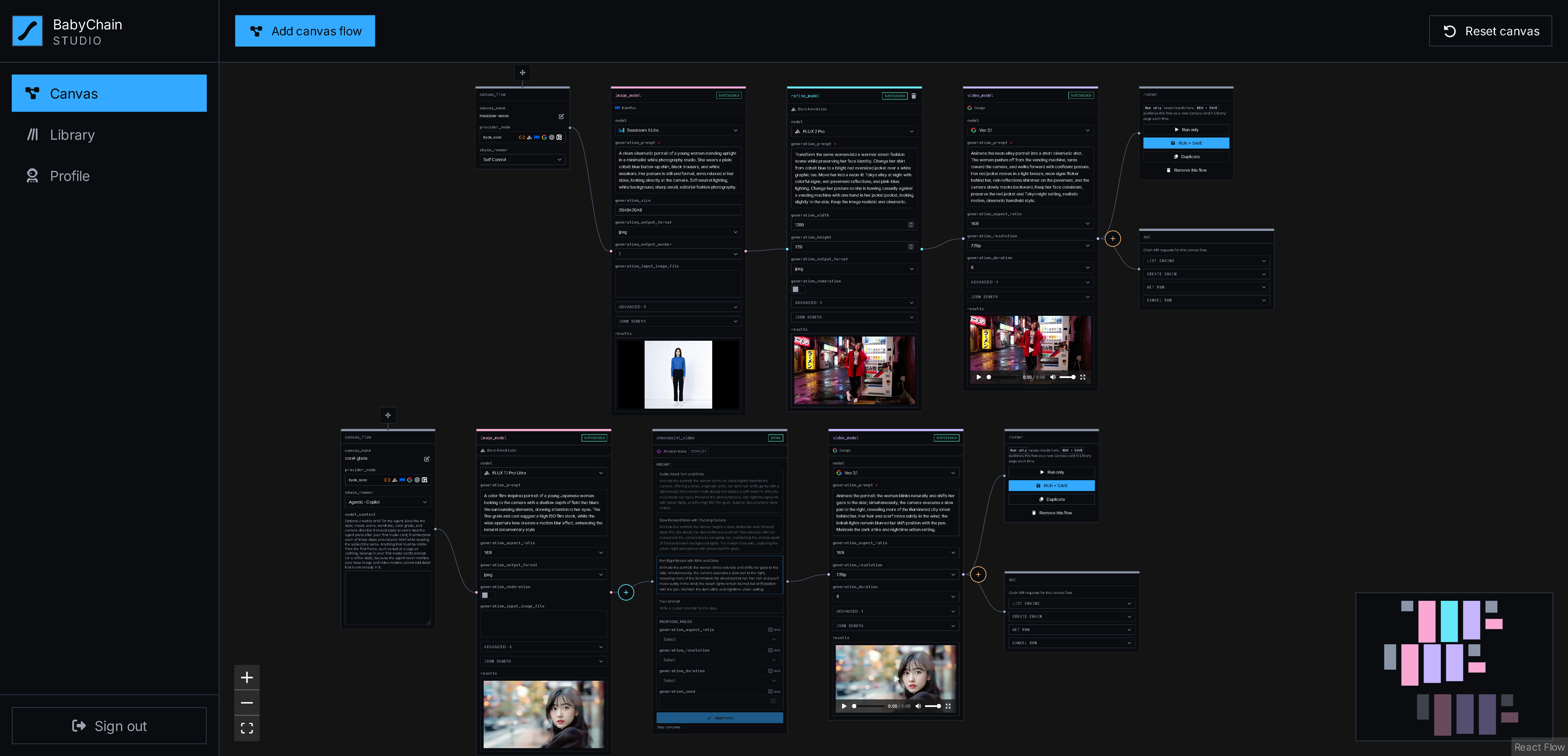Go to the Library page
The width and height of the screenshot is (1568, 756).
click(x=109, y=135)
